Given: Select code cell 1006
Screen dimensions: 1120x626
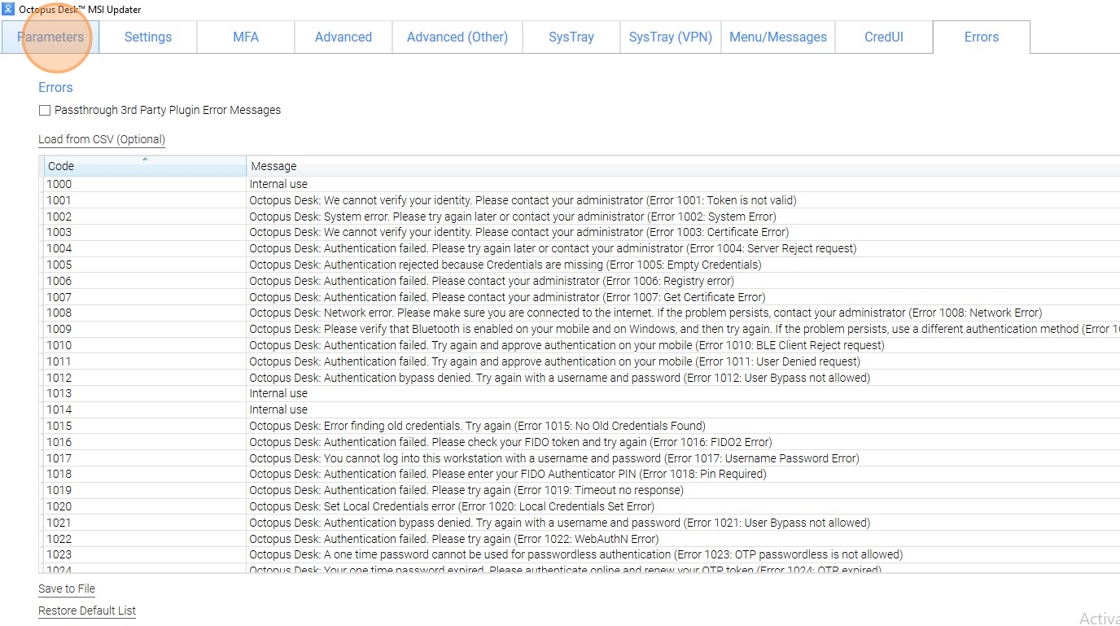Looking at the screenshot, I should [143, 281].
